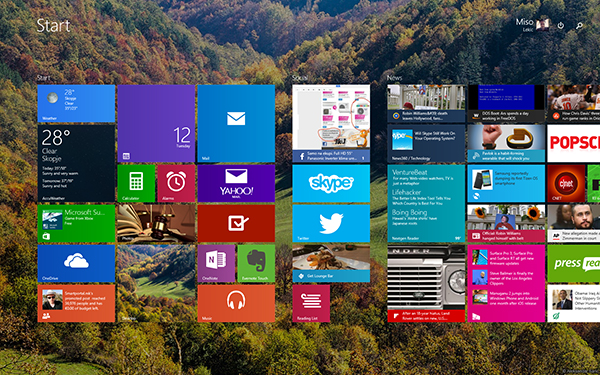Viewport: 600px width, 375px height.
Task: Open the Samsung Tizen smartphone news tile
Action: (506, 183)
